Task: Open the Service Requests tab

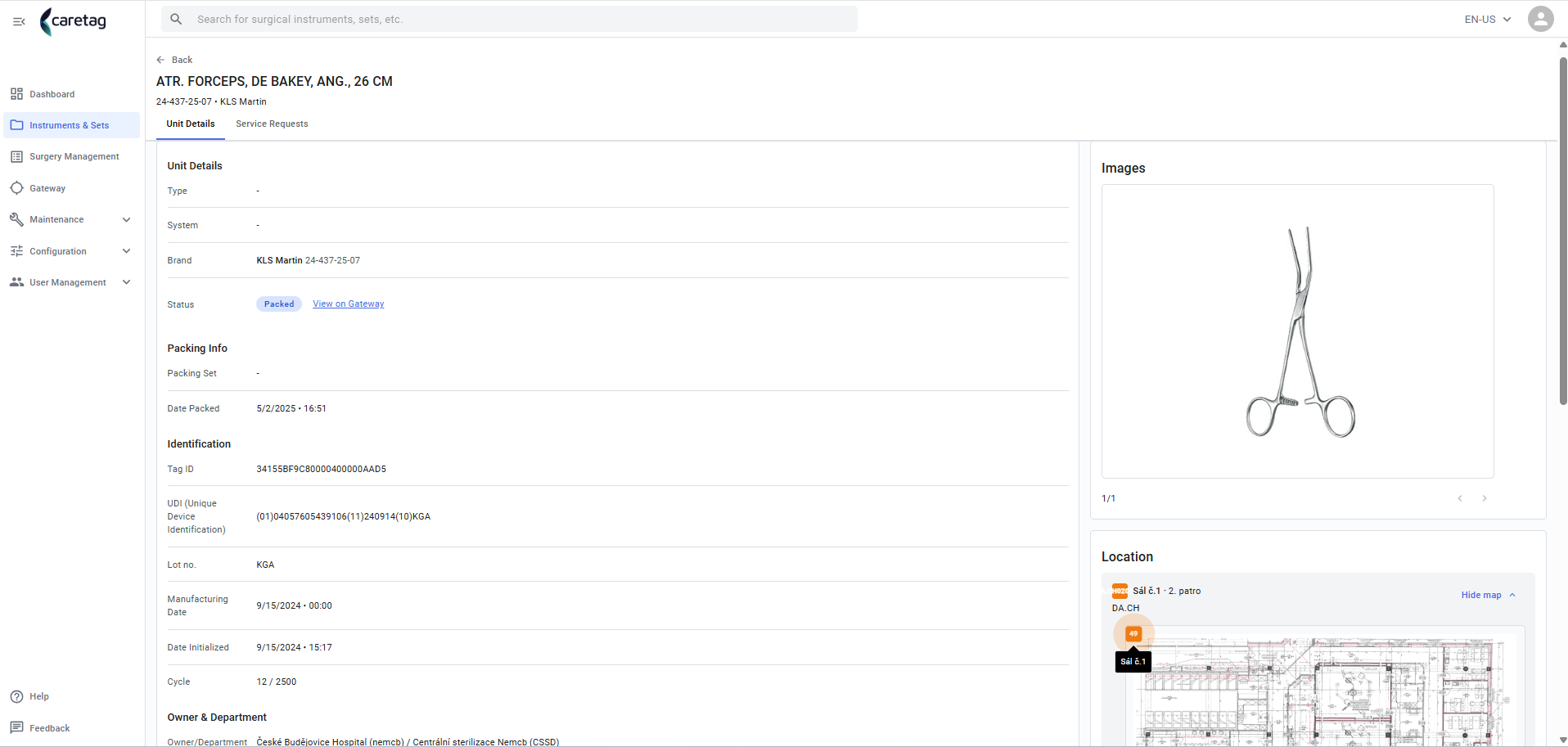Action: (272, 124)
